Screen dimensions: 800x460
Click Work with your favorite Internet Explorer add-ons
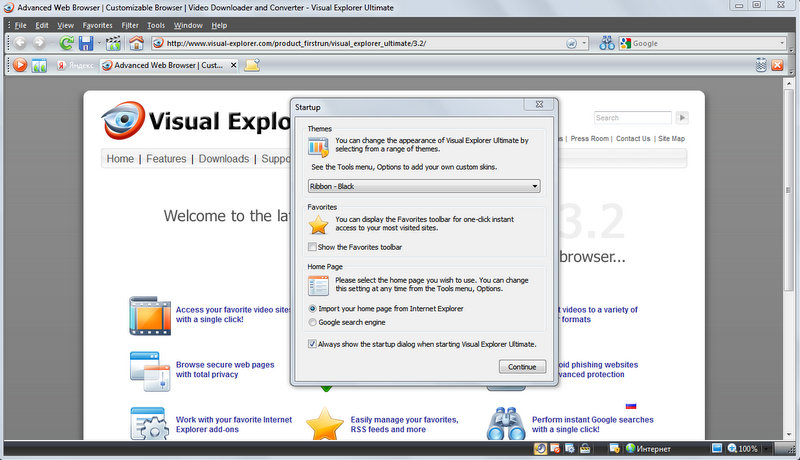pos(234,424)
